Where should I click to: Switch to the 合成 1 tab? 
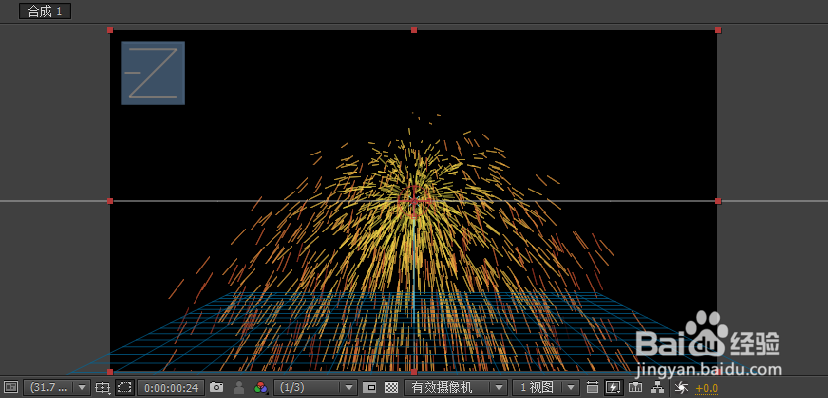(x=45, y=12)
